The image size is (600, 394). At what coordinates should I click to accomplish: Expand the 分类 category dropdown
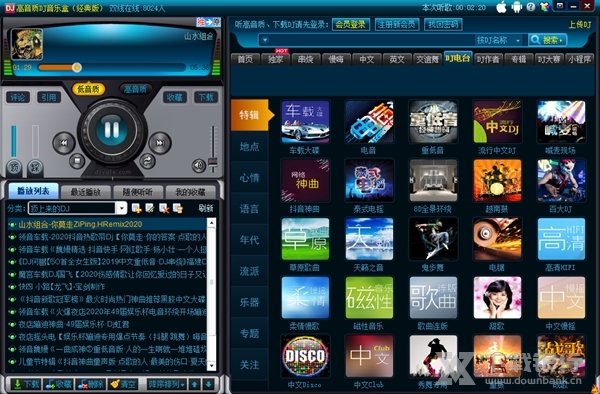pyautogui.click(x=121, y=208)
